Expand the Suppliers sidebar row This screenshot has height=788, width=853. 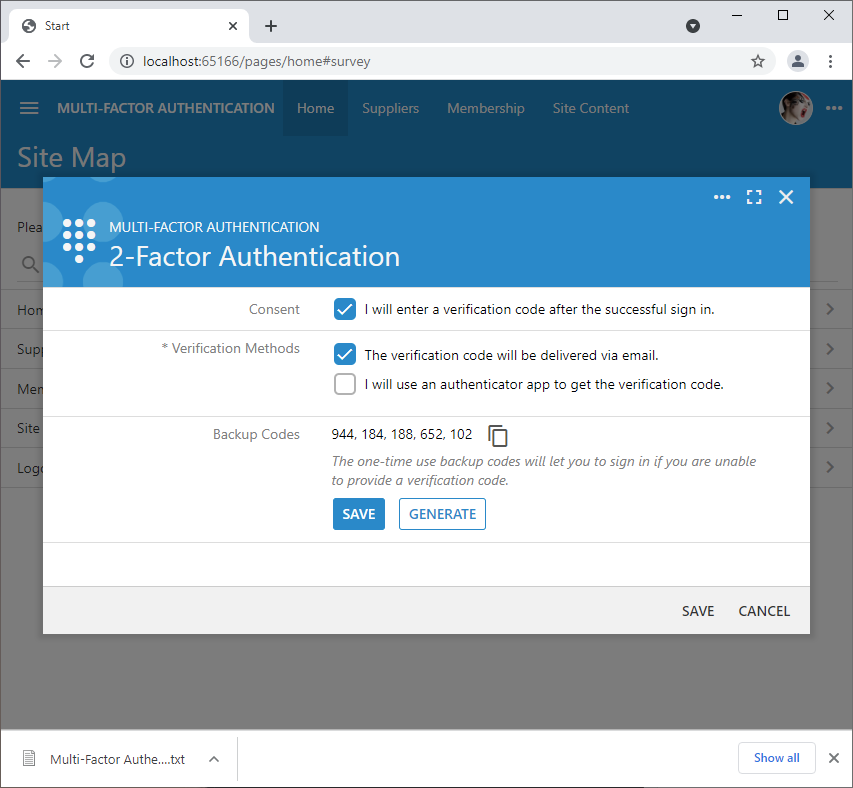pos(830,348)
